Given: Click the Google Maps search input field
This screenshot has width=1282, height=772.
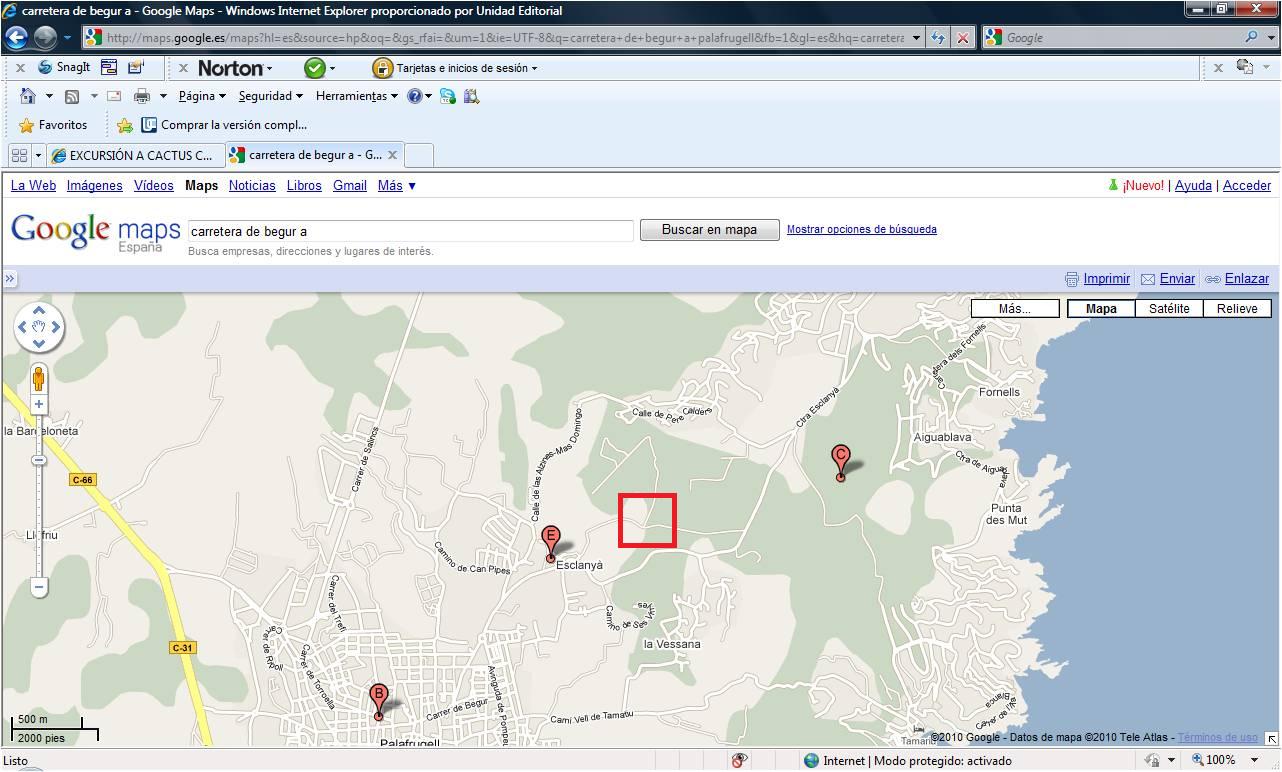Looking at the screenshot, I should click(x=411, y=230).
